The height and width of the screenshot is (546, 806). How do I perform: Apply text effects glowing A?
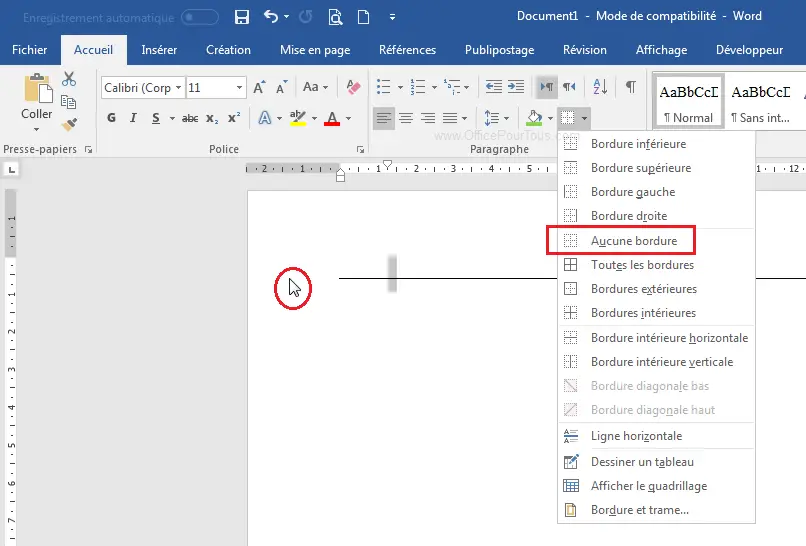pyautogui.click(x=265, y=118)
